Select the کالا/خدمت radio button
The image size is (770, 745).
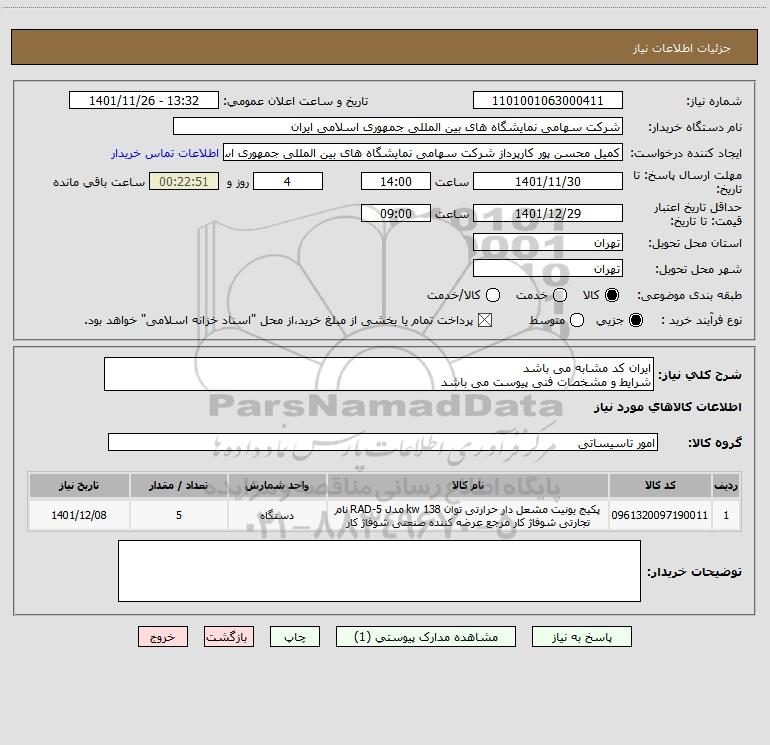pyautogui.click(x=493, y=295)
